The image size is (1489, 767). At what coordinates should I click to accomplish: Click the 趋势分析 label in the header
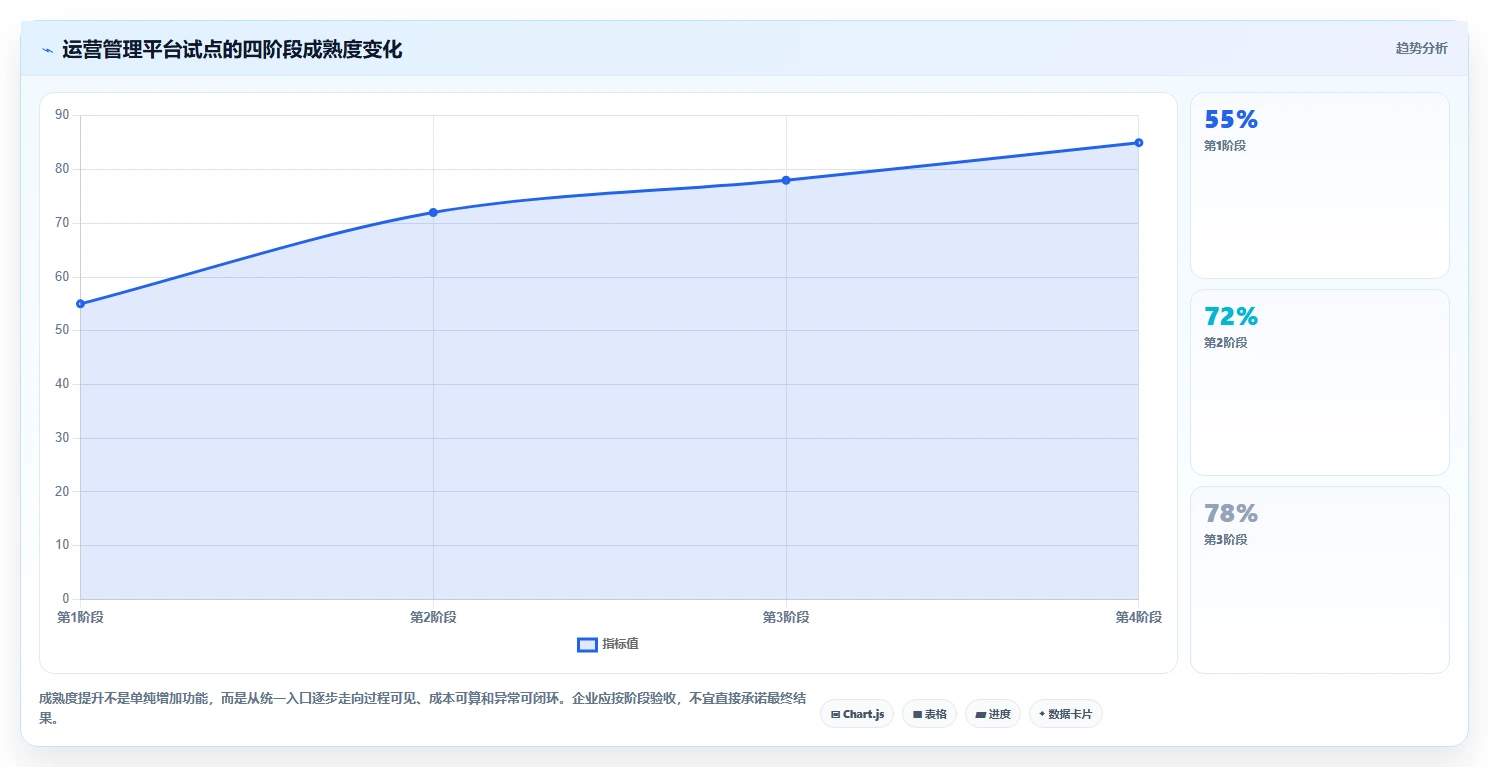1421,48
